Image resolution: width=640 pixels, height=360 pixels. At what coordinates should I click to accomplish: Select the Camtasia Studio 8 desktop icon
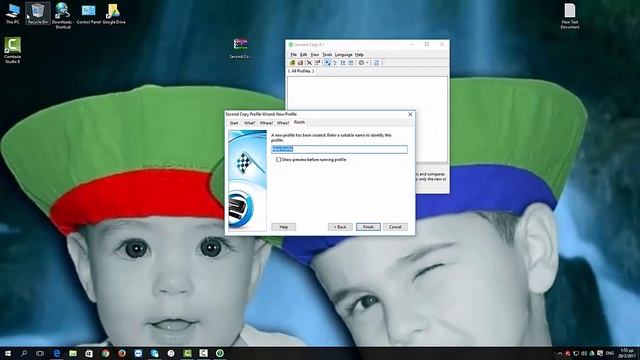(x=12, y=50)
